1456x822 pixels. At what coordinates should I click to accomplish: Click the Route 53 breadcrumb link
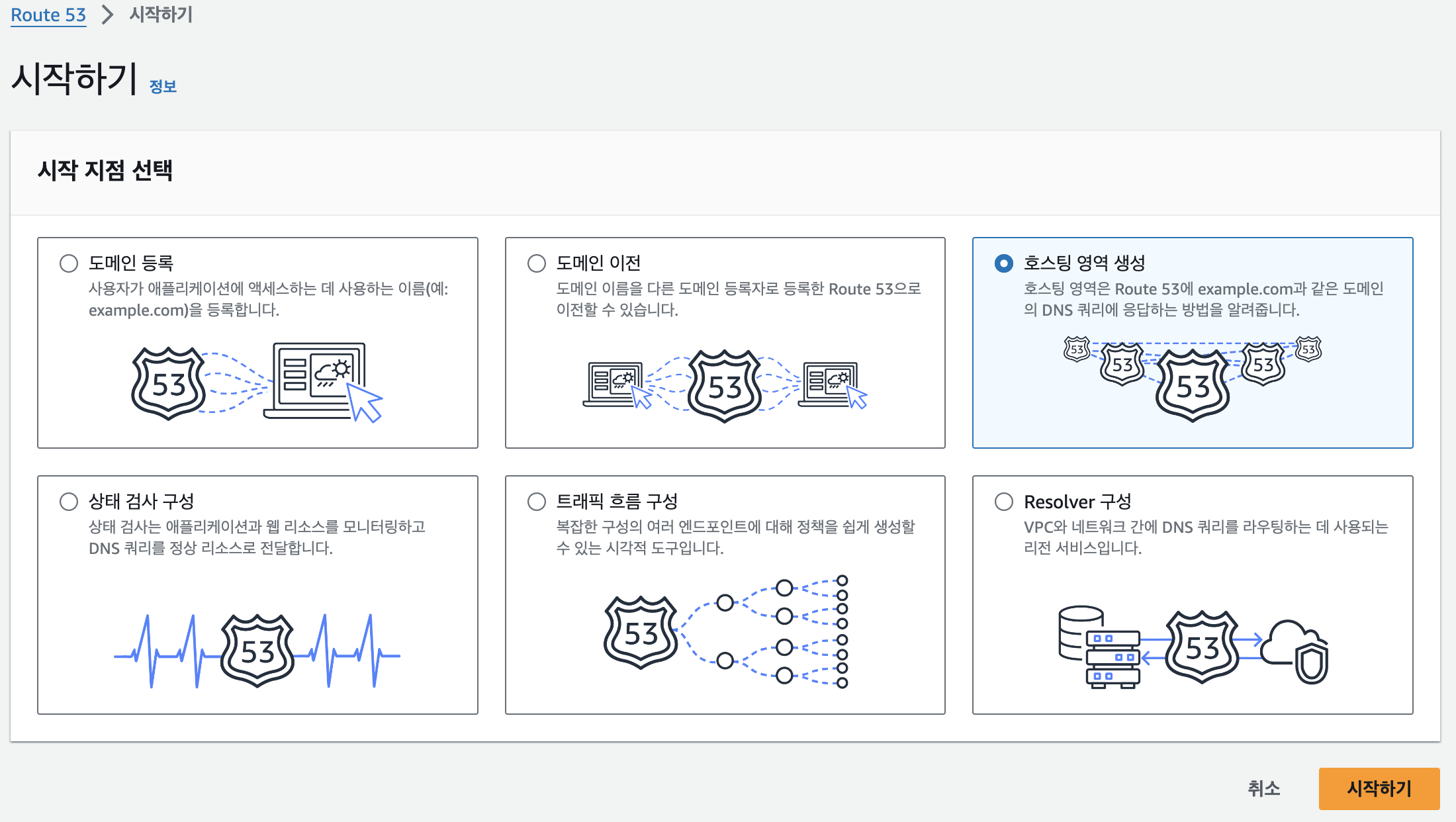[x=48, y=15]
